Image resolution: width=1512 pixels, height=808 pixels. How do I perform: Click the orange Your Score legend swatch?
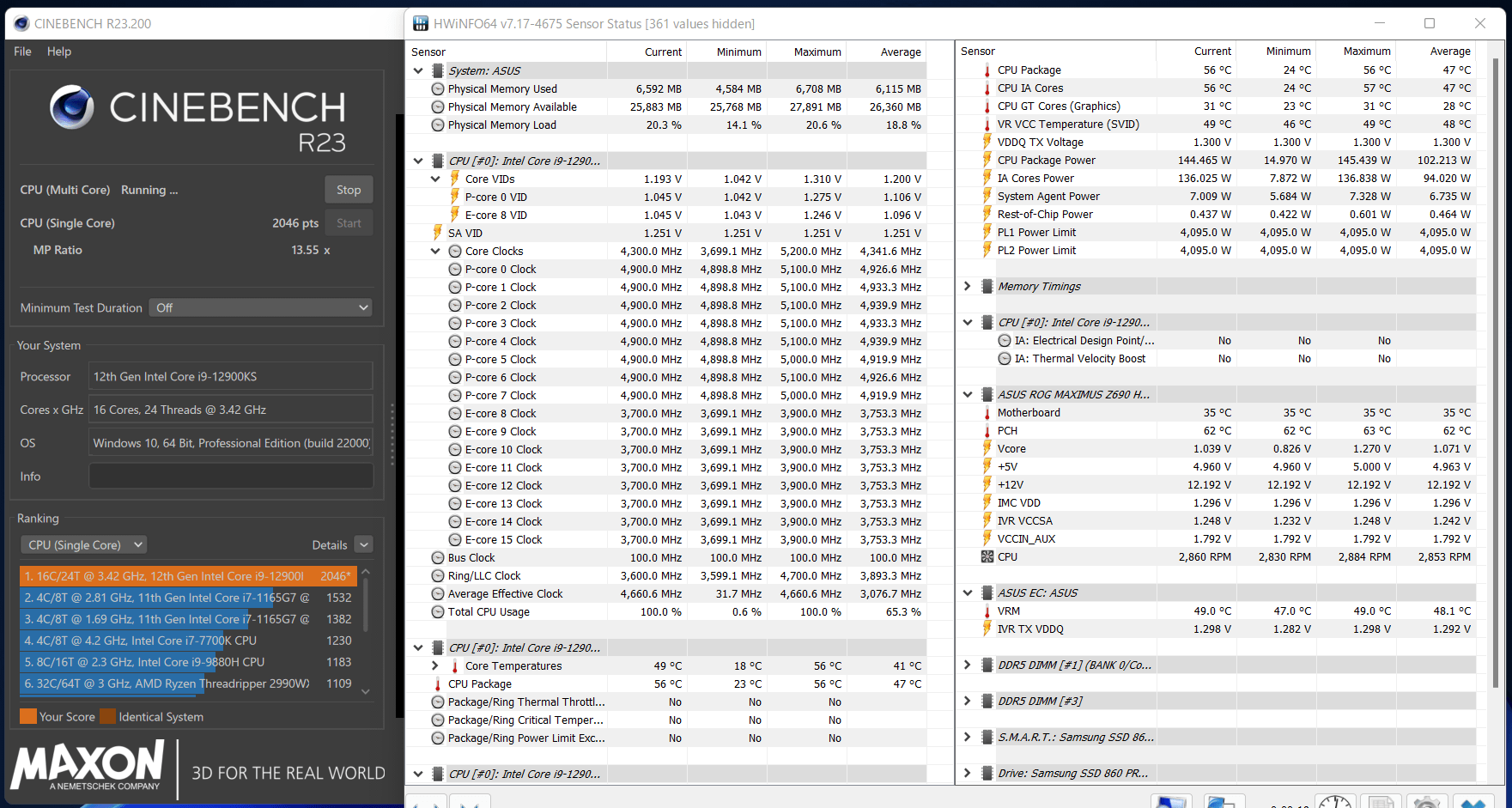click(28, 717)
